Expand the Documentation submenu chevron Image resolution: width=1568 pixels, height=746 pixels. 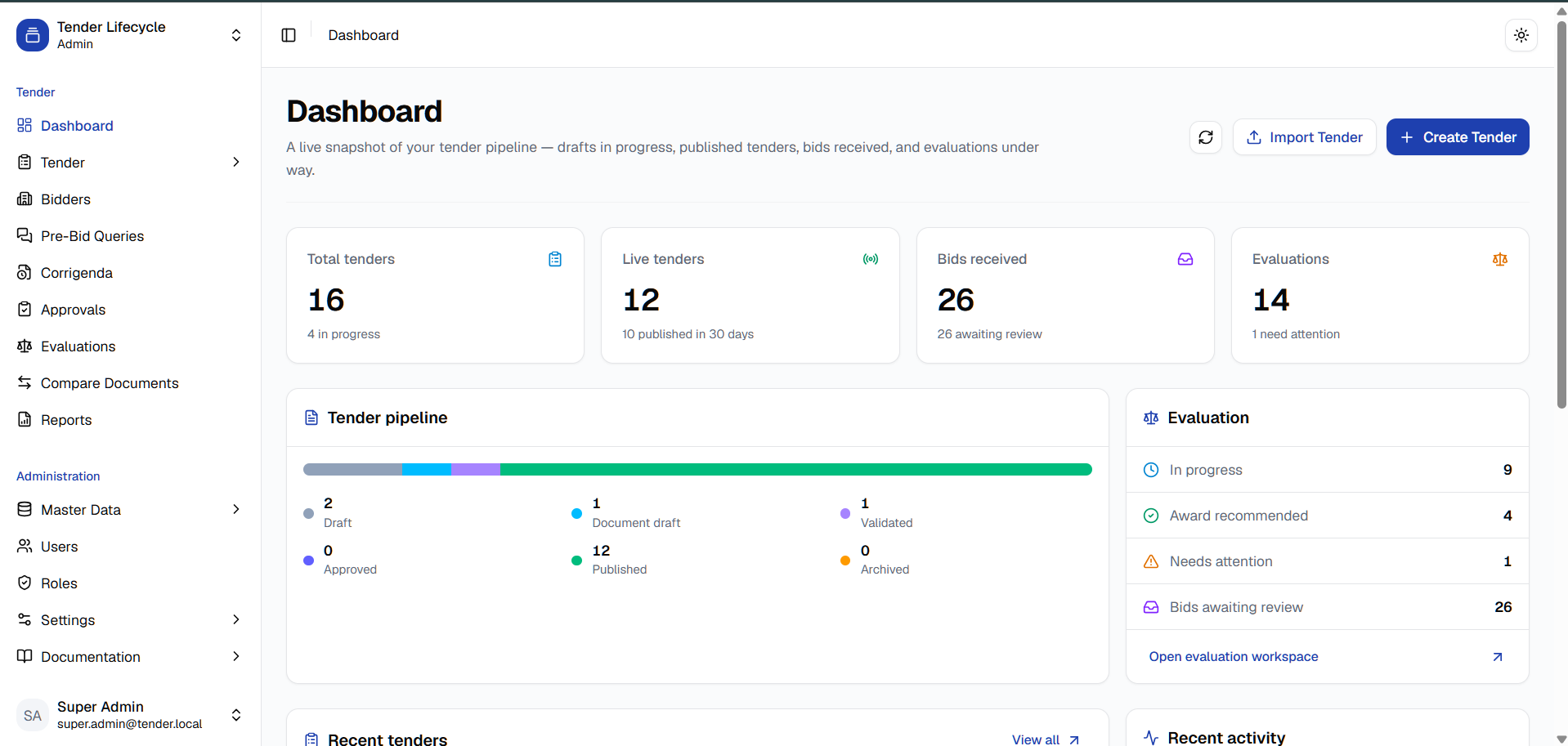pos(236,656)
